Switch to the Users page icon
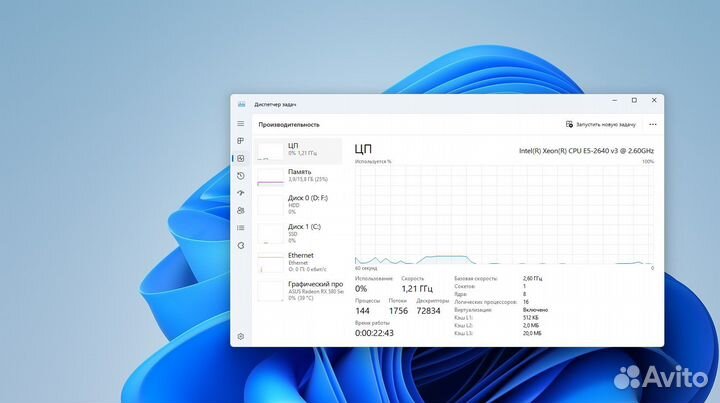This screenshot has width=720, height=403. [x=241, y=210]
